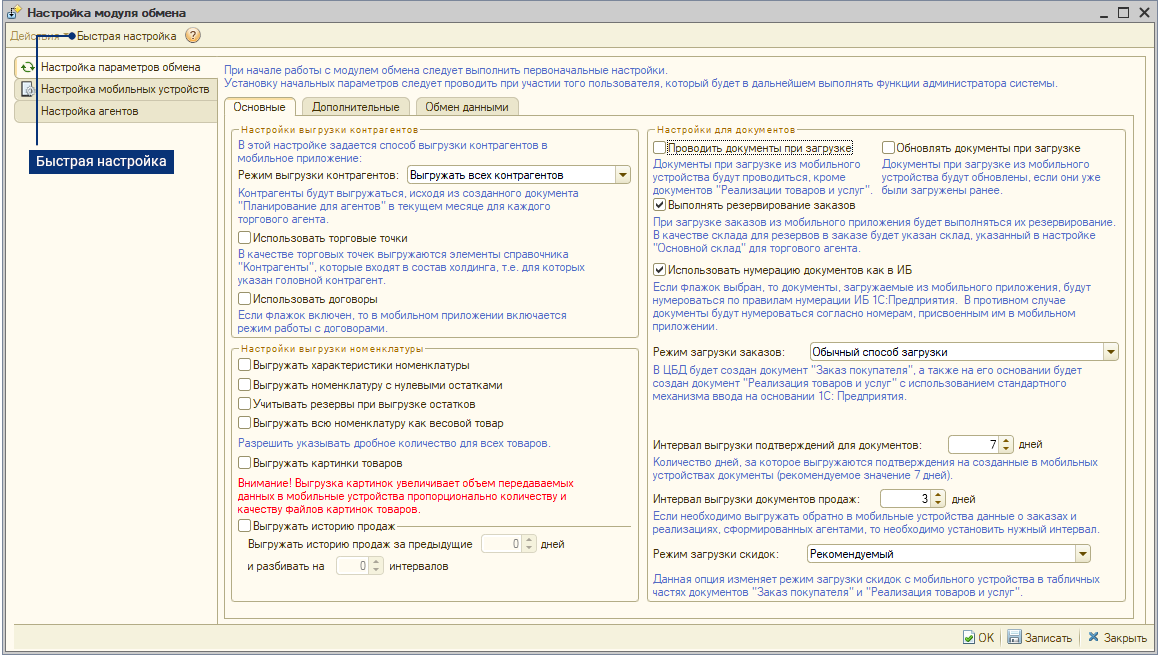1158x655 pixels.
Task: Click the 'Интервал выгрузки документов продаж' label
Action: point(756,499)
